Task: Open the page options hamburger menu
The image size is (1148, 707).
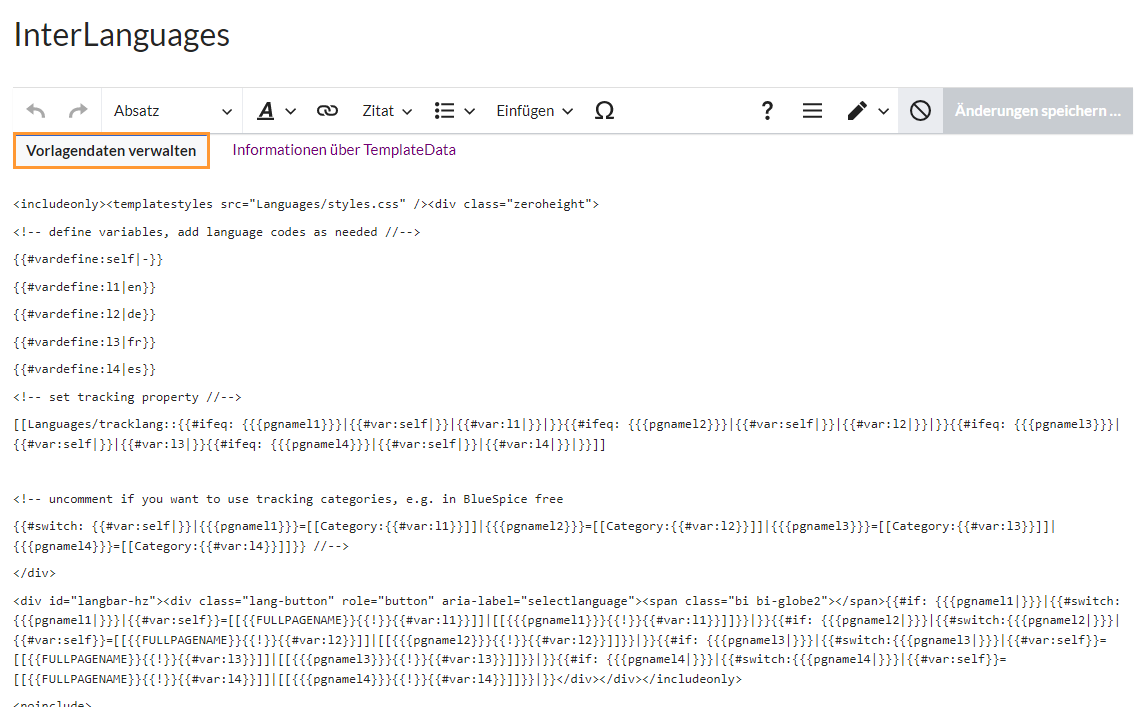Action: (x=812, y=111)
